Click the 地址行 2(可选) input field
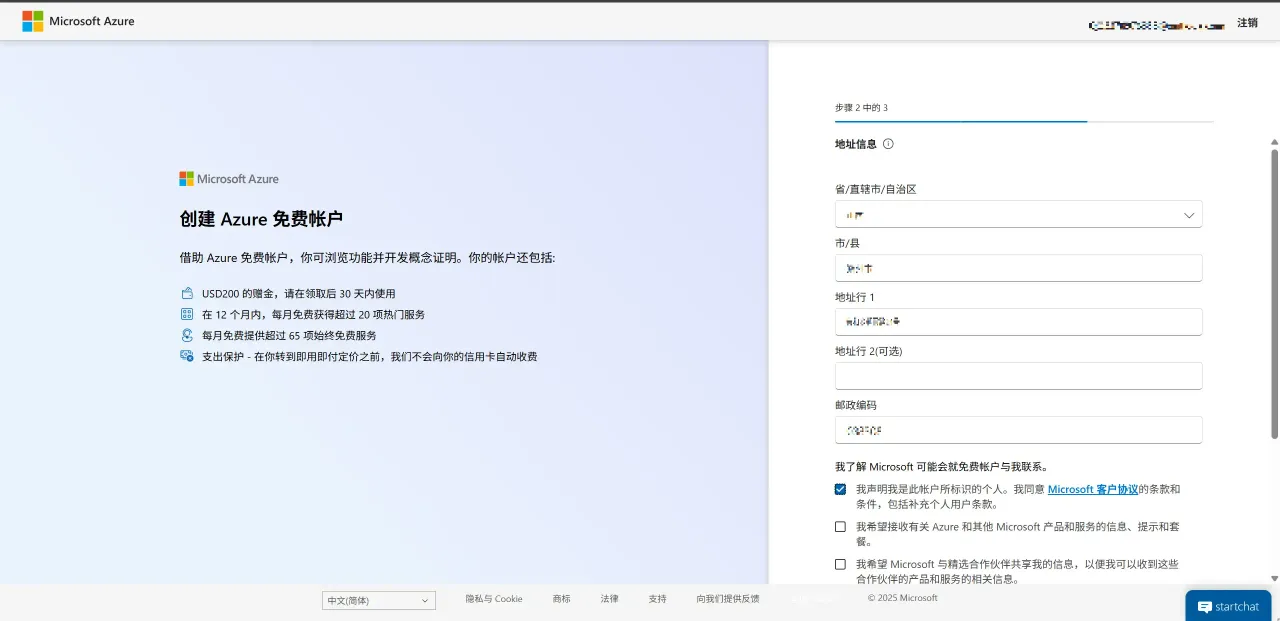 pyautogui.click(x=1018, y=376)
